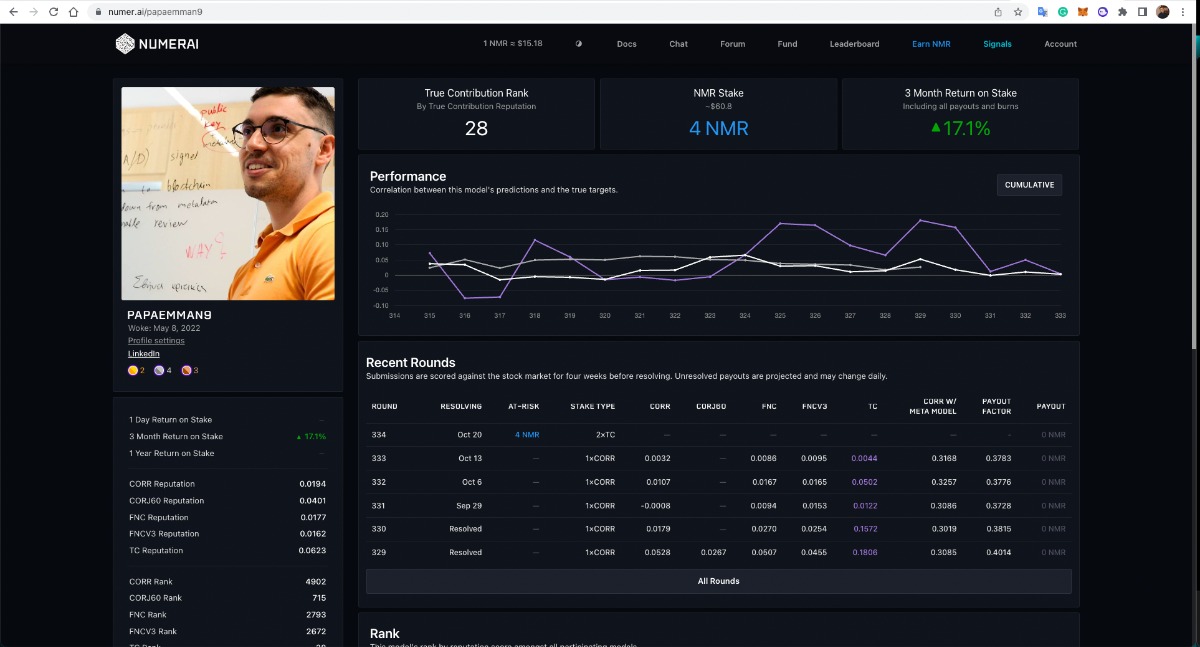Open Chrome's three-dot menu

(1185, 12)
